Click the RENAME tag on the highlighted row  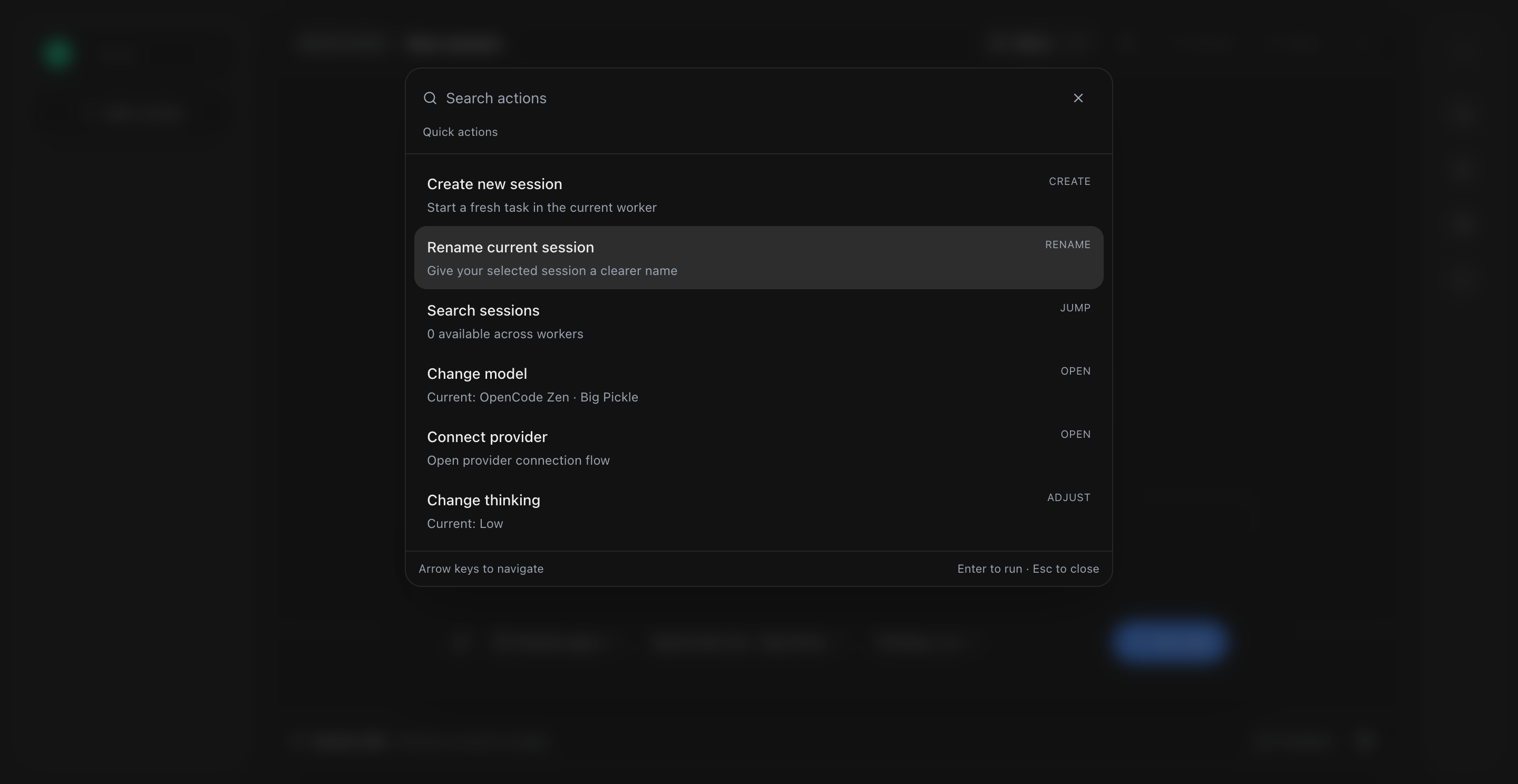point(1067,244)
